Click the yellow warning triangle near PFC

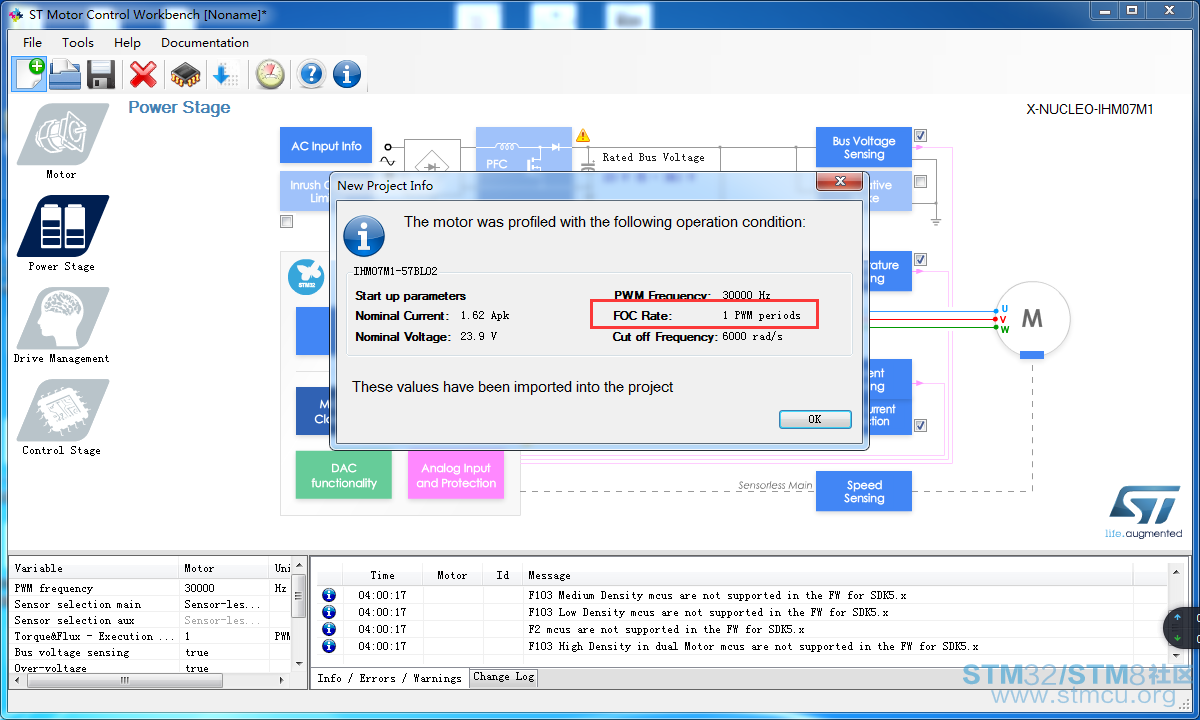tap(583, 135)
